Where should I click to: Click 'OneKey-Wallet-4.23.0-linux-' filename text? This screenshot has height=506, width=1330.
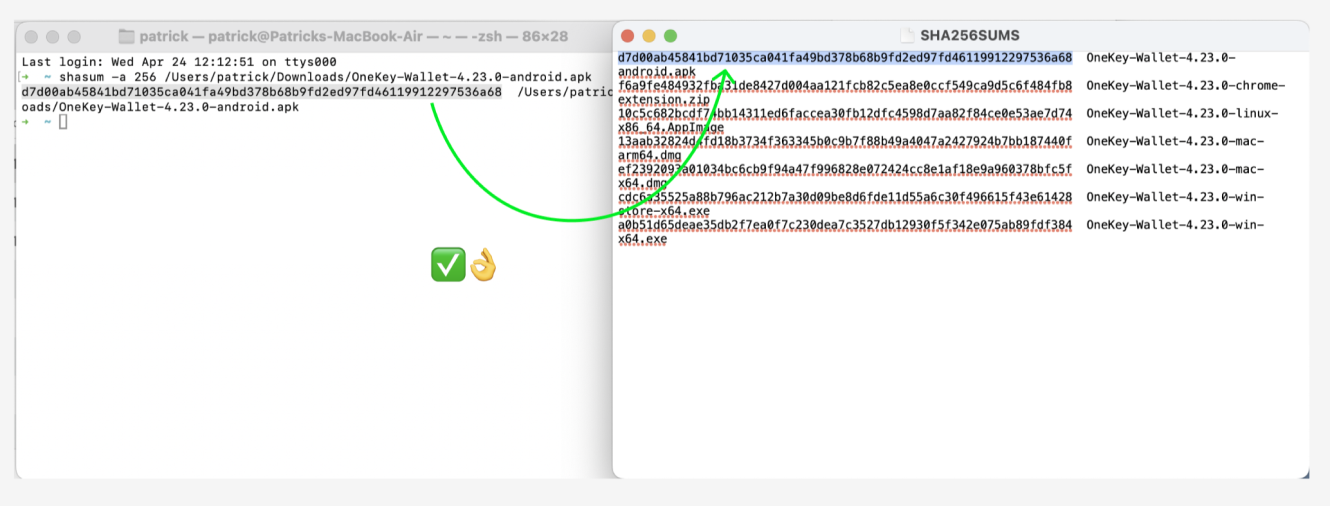tap(1182, 114)
